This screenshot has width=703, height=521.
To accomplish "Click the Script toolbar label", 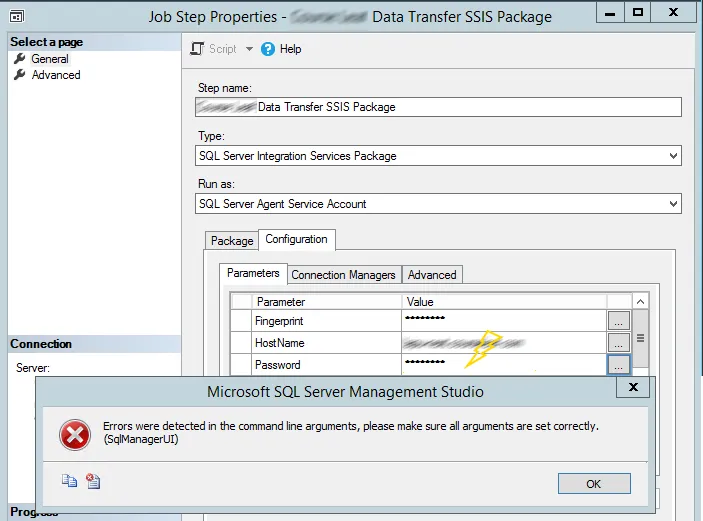I will [x=222, y=49].
